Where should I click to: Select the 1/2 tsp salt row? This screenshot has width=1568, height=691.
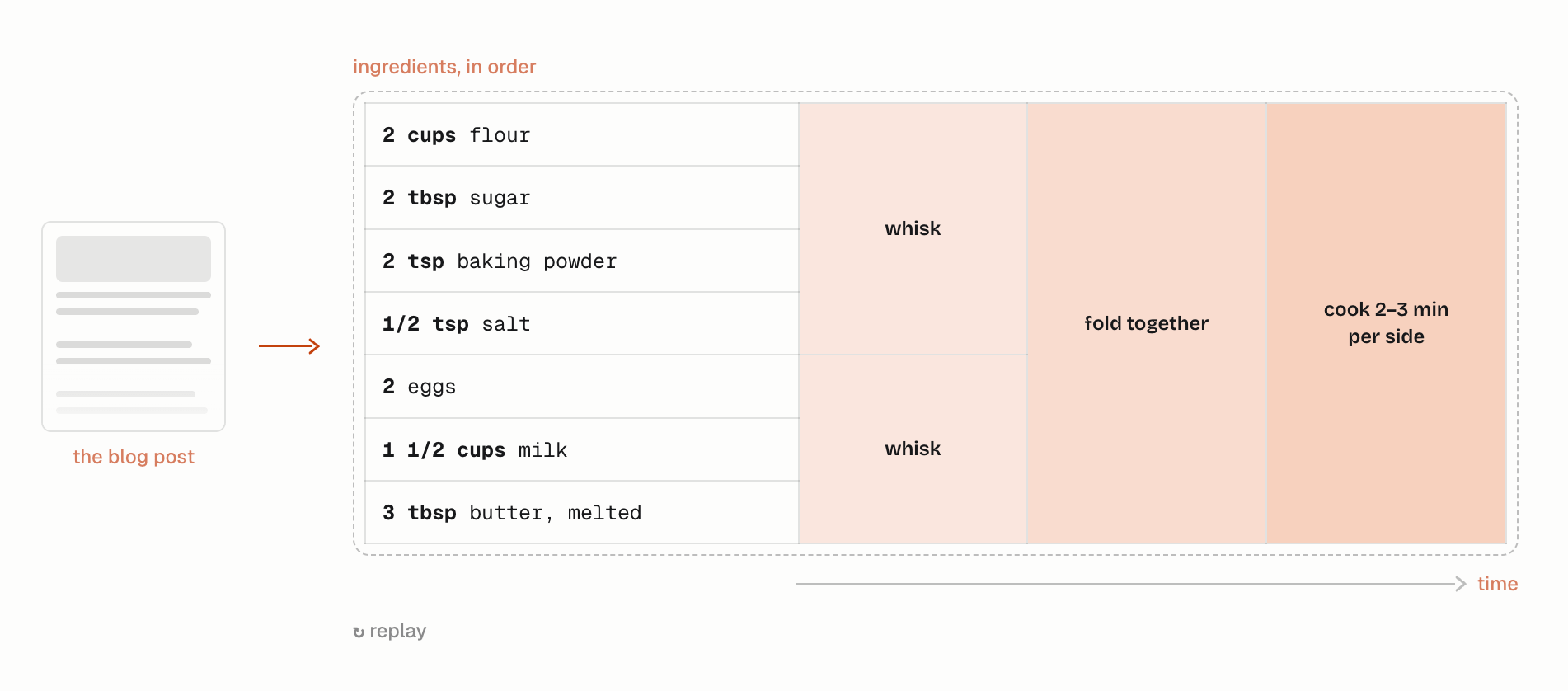(582, 323)
